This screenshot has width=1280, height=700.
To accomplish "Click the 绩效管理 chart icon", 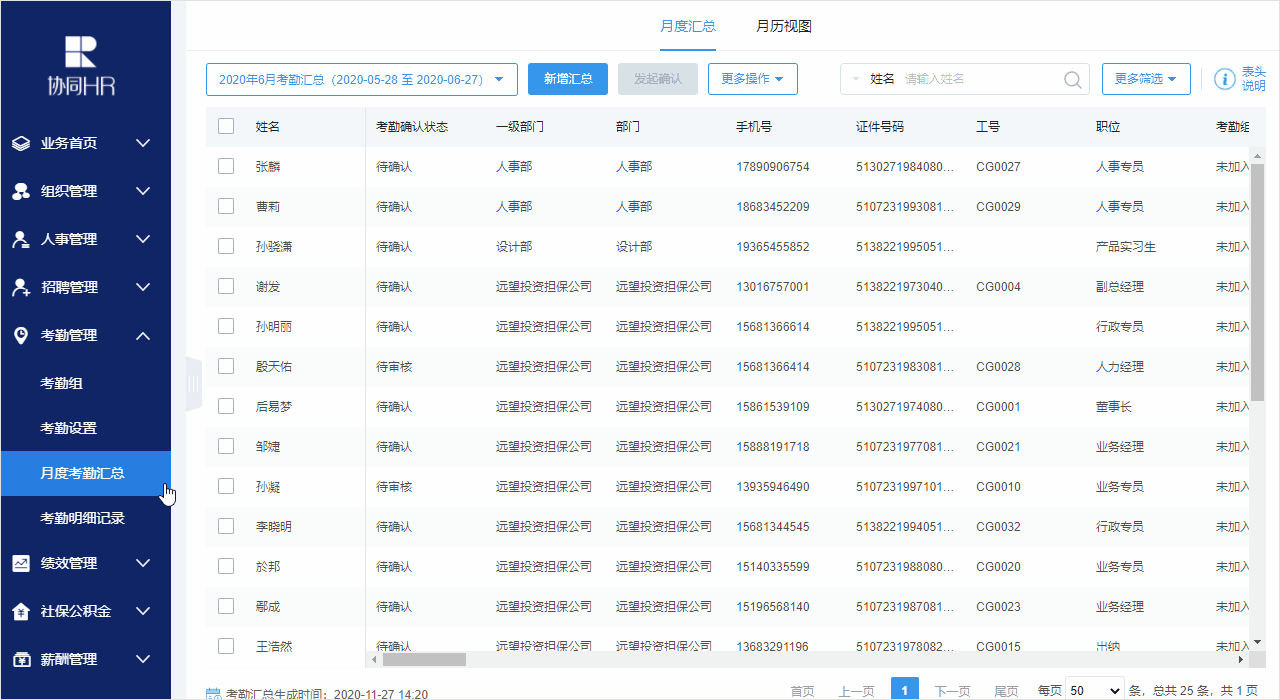I will point(21,563).
